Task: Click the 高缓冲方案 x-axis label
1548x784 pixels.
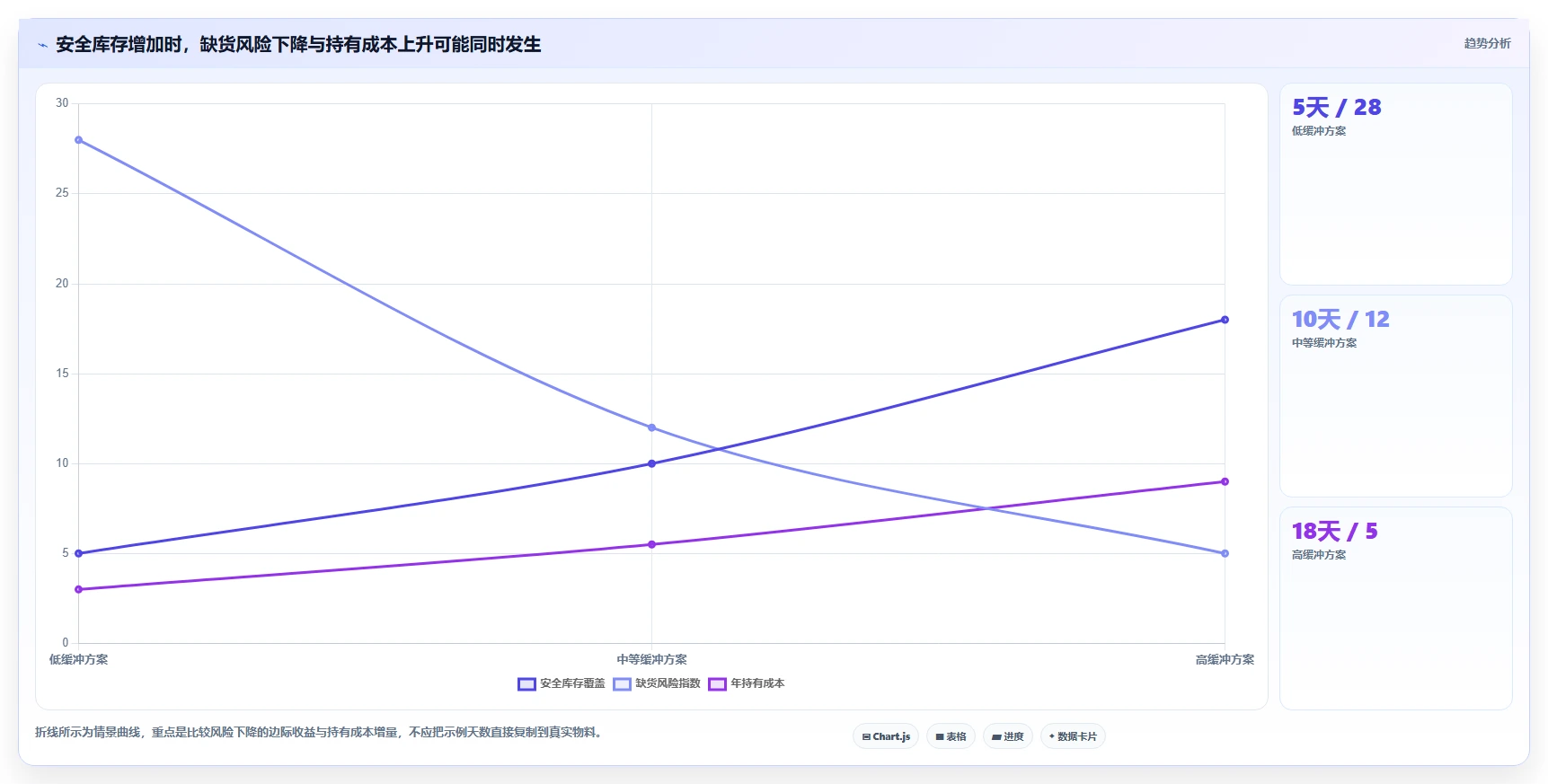Action: tap(1225, 659)
